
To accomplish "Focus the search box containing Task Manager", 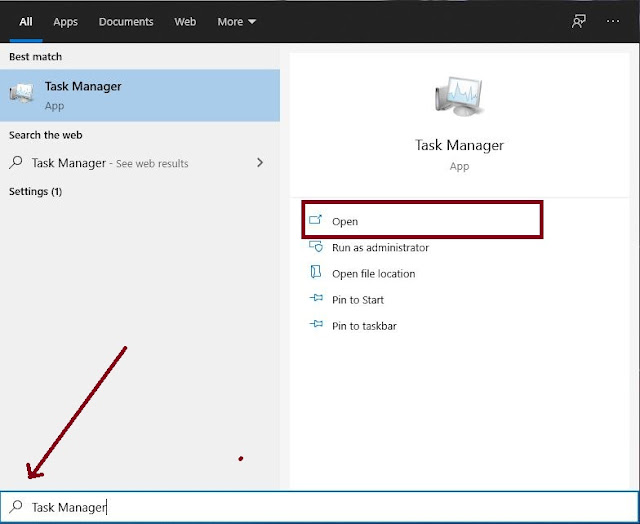I will [x=320, y=507].
